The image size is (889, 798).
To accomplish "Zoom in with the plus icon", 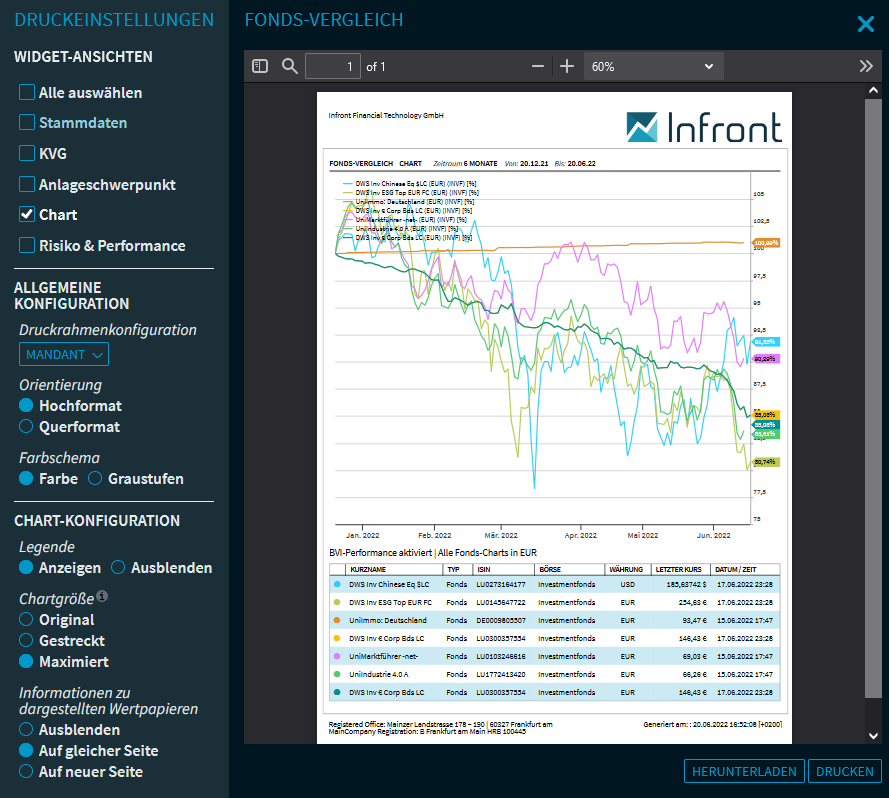I will (x=567, y=66).
